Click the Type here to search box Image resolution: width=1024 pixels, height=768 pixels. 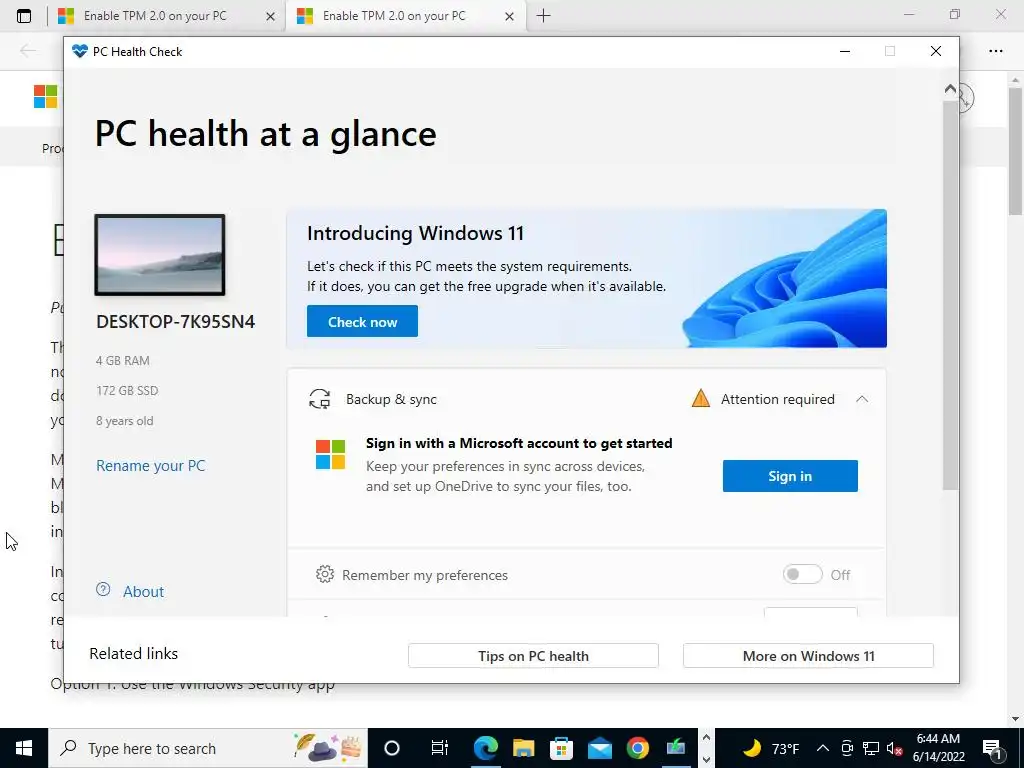tap(208, 748)
